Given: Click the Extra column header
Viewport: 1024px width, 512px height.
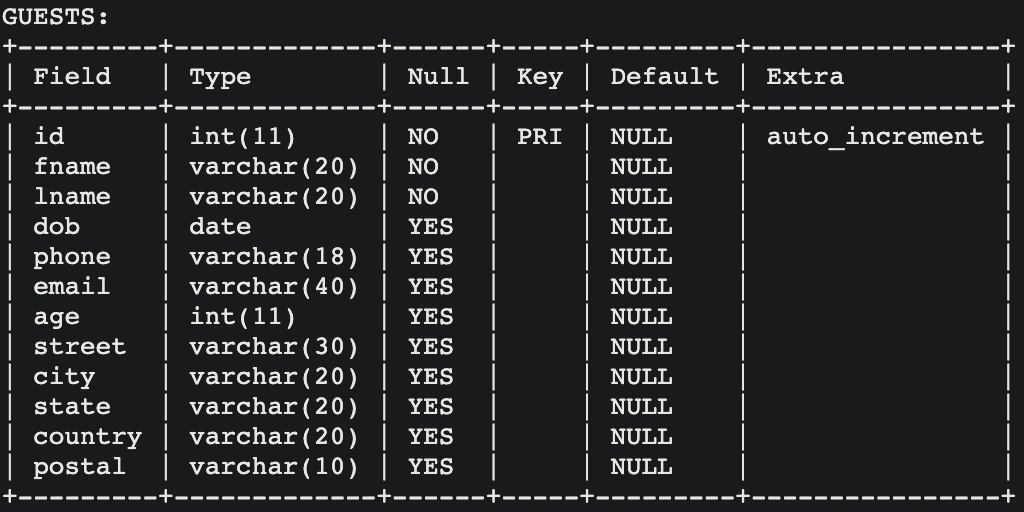Looking at the screenshot, I should coord(805,77).
